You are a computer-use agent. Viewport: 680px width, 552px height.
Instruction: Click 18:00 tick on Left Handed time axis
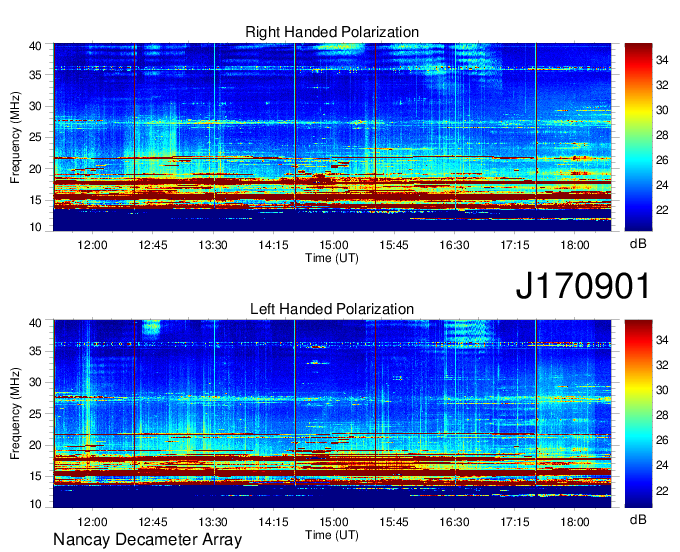click(575, 522)
